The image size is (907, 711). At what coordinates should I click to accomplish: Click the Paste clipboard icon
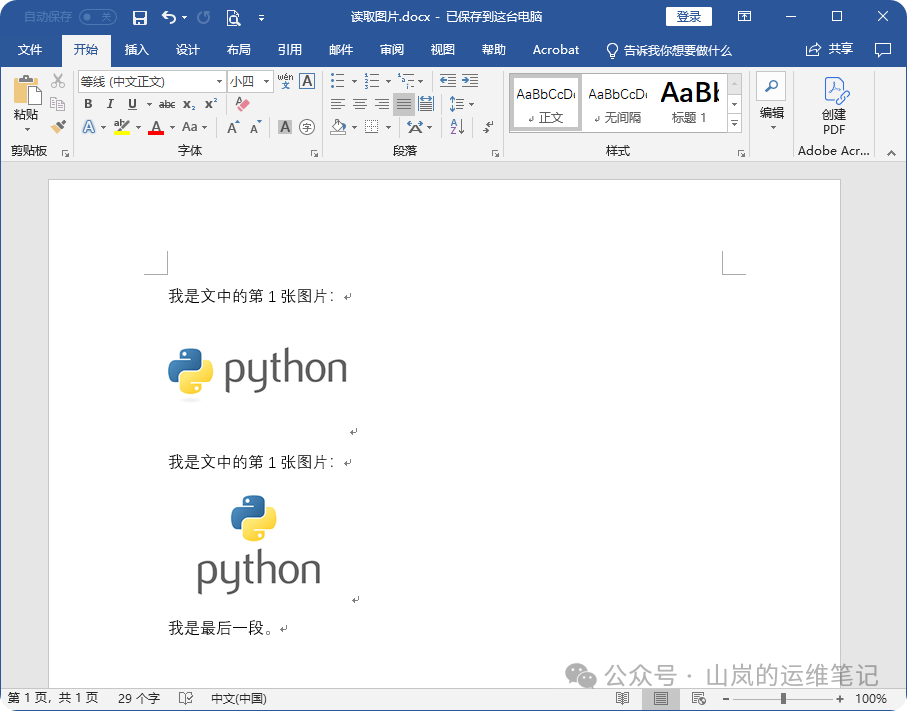(27, 90)
